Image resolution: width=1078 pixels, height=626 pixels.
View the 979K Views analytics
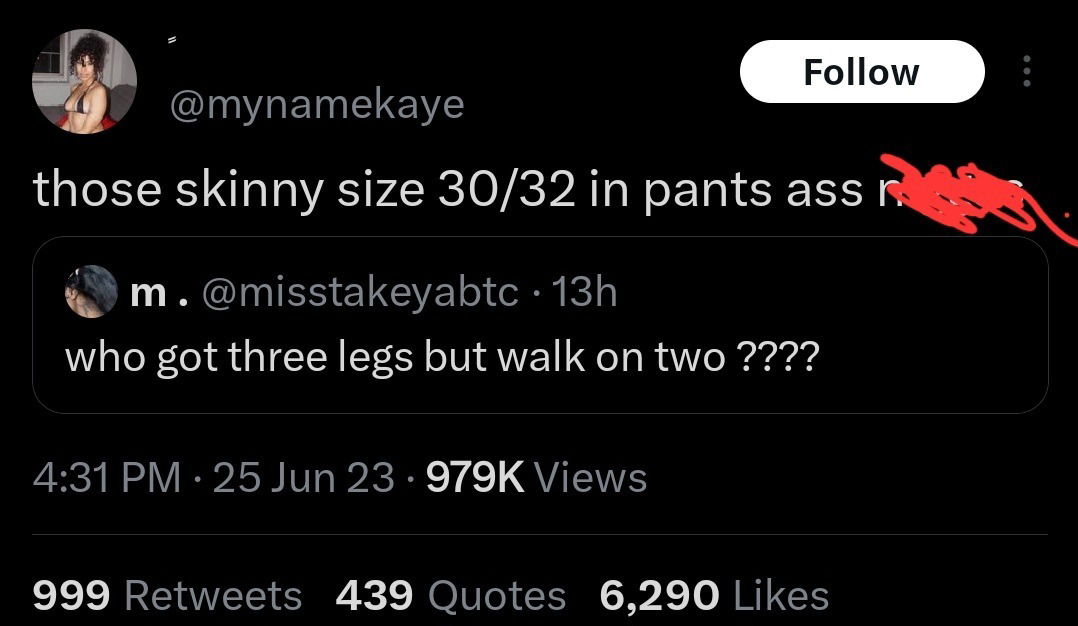point(536,478)
